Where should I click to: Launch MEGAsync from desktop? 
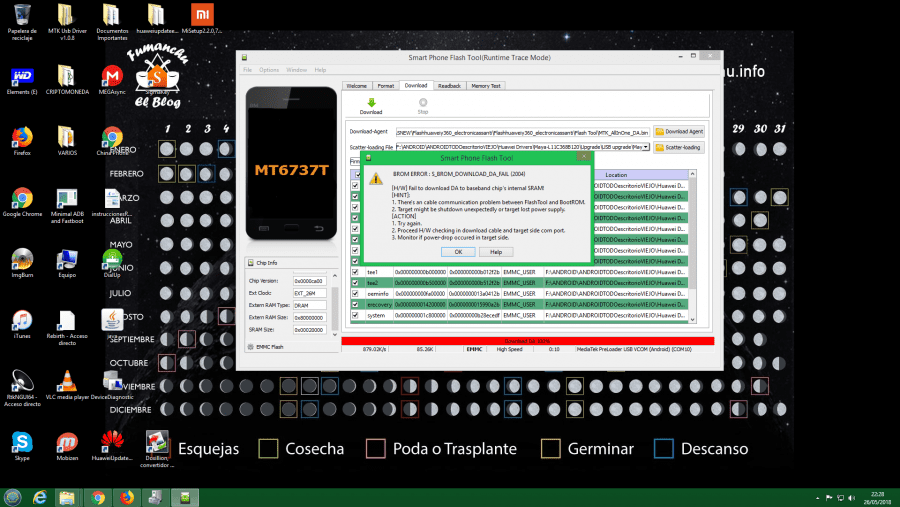coord(112,80)
